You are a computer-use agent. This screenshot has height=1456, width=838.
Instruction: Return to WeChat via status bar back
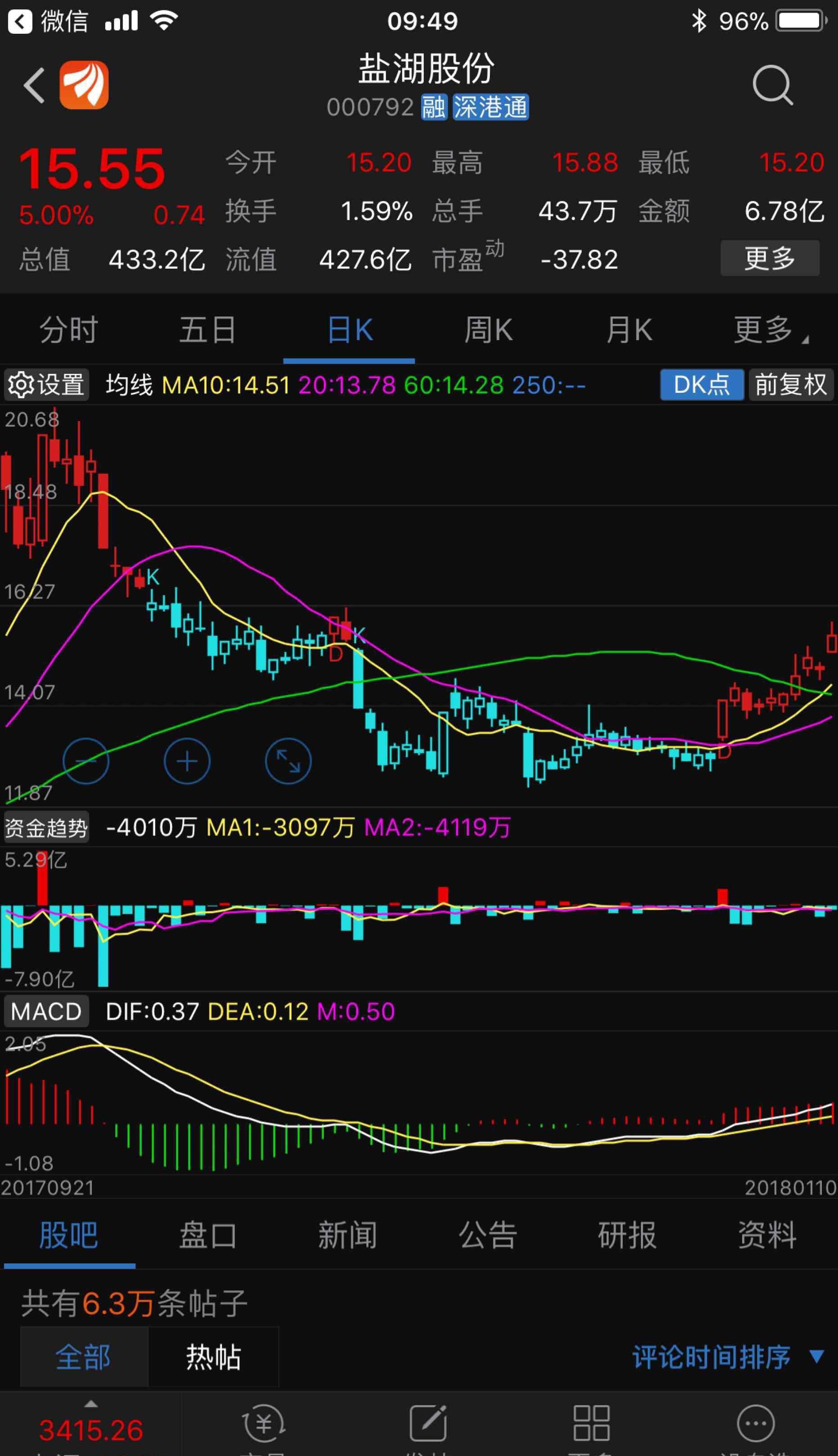point(47,21)
